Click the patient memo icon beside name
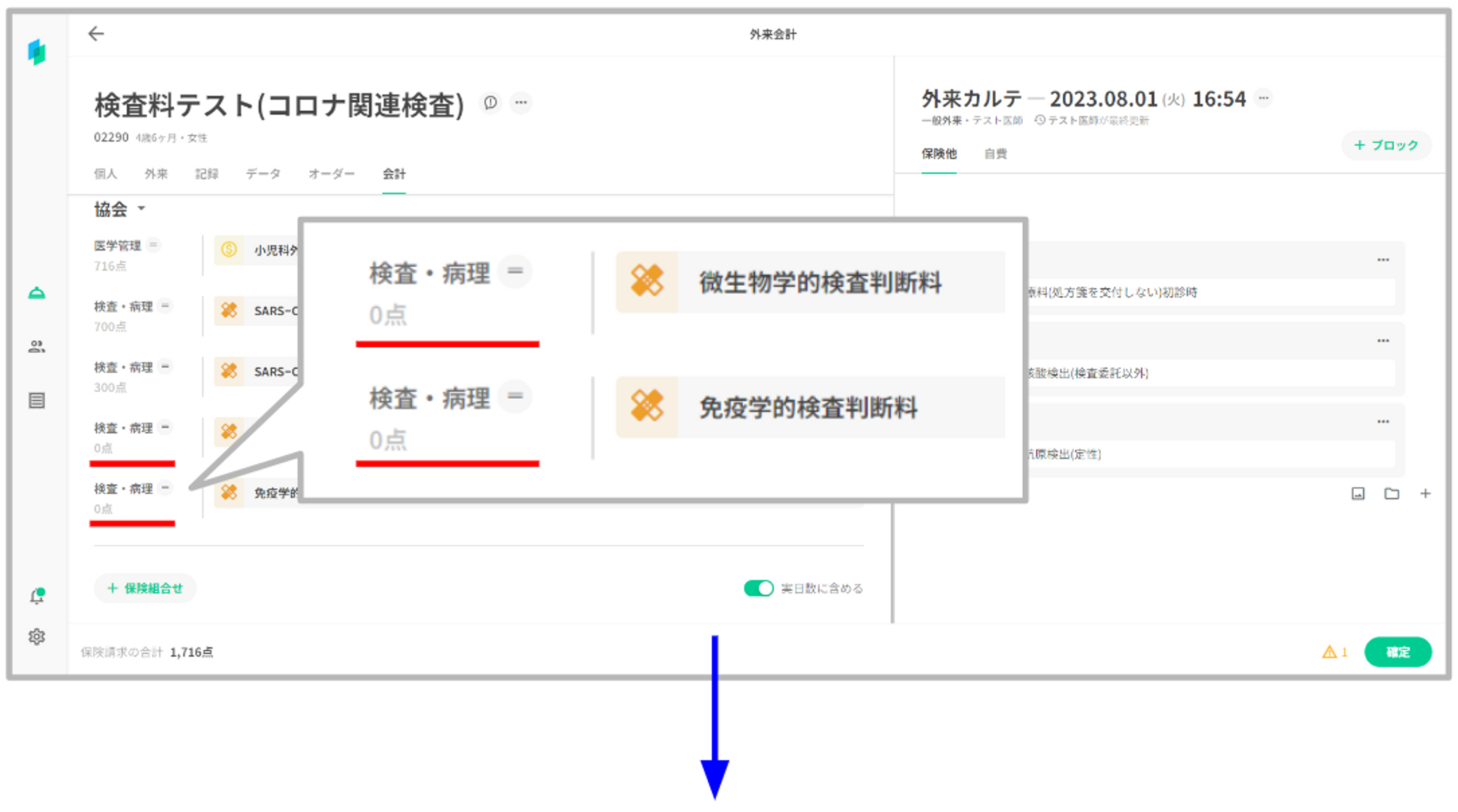Image resolution: width=1458 pixels, height=812 pixels. 491,103
